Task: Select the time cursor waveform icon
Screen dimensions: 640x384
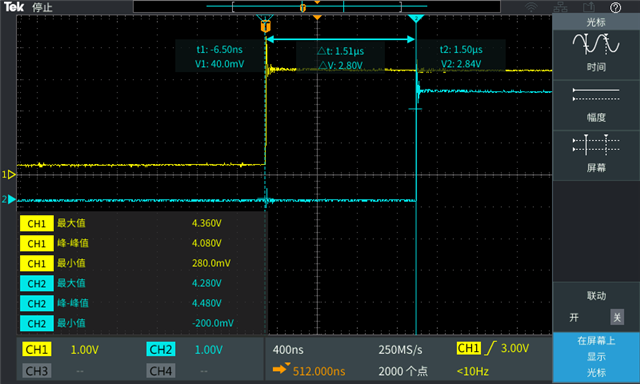Action: (596, 44)
